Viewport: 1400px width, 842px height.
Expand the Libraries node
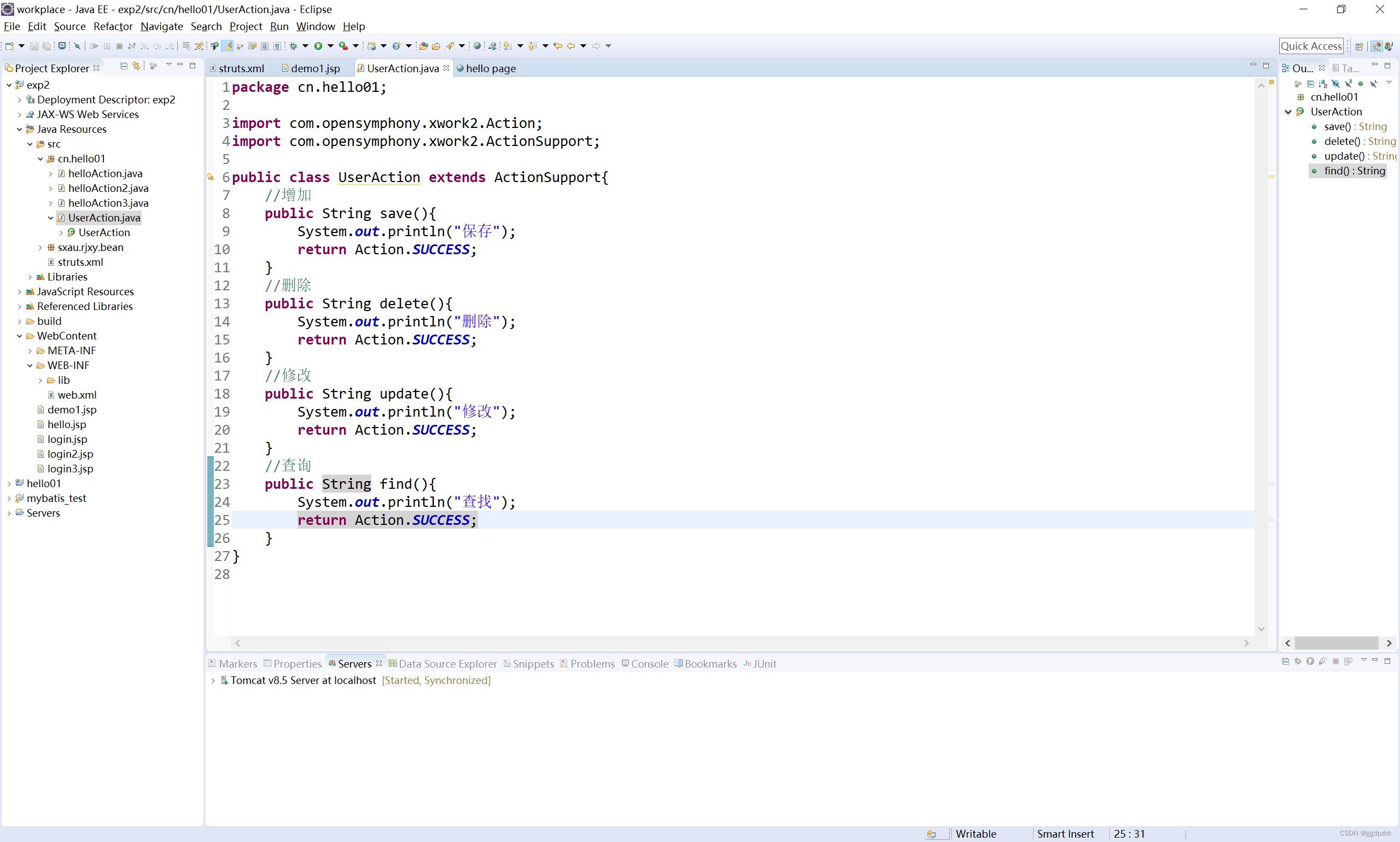[30, 277]
